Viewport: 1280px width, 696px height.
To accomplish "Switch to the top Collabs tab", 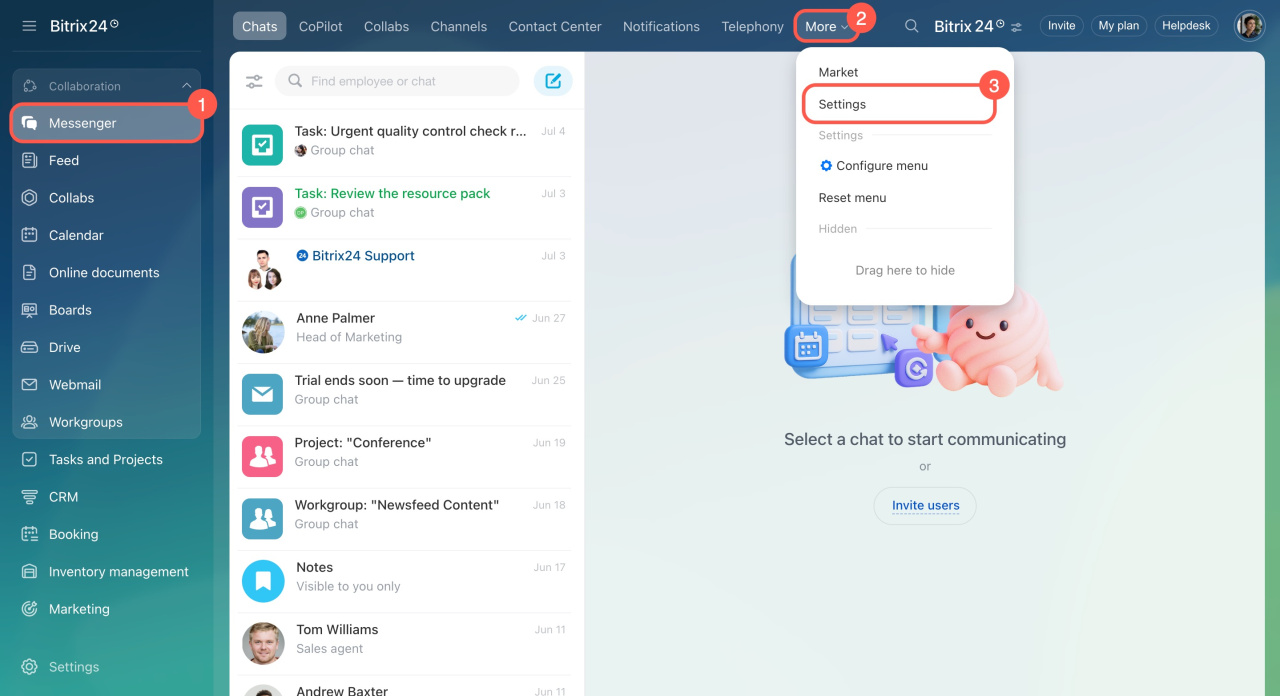I will 386,26.
